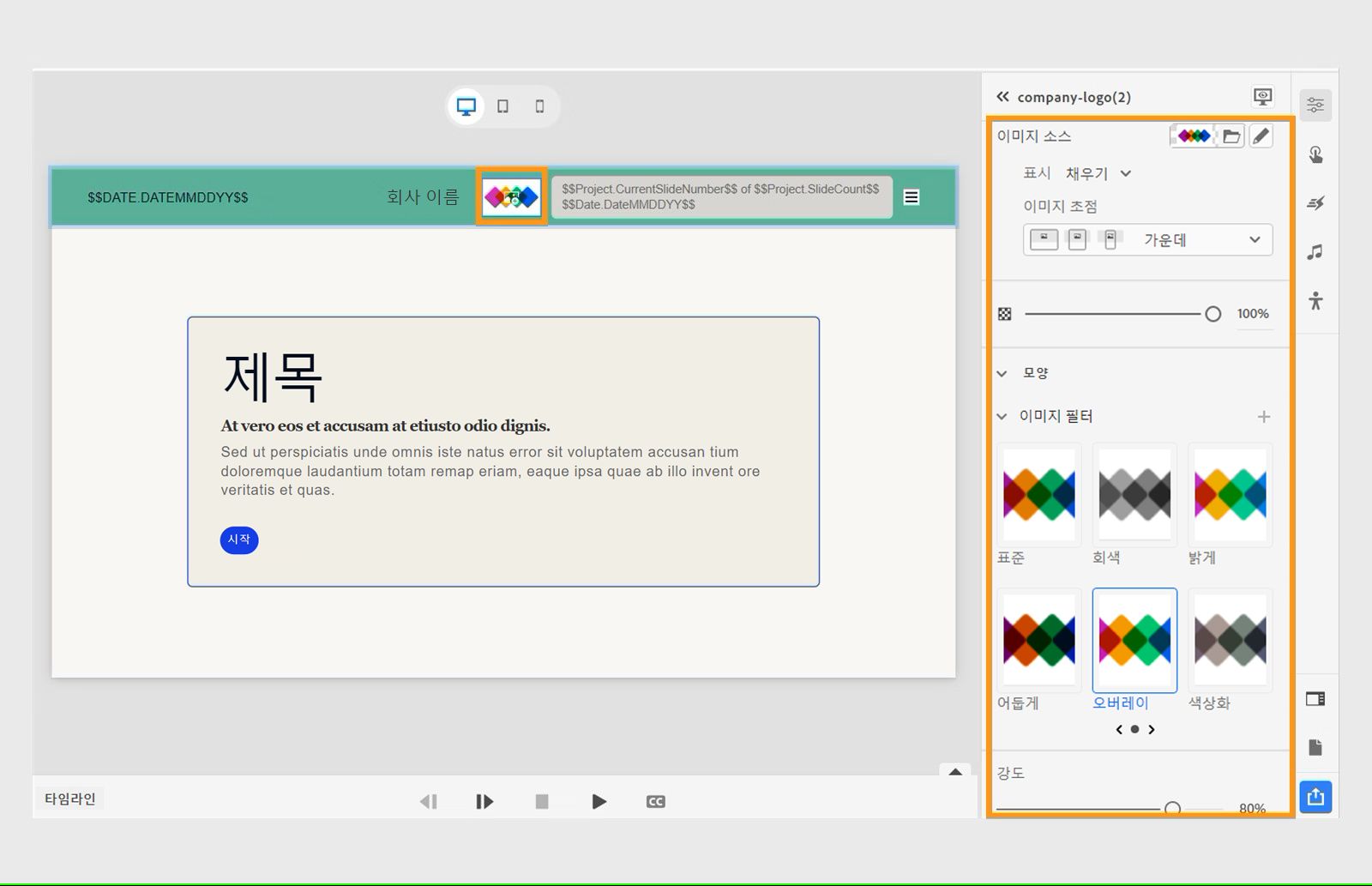
Task: Select the 색상화 filter thumbnail
Action: pos(1231,640)
